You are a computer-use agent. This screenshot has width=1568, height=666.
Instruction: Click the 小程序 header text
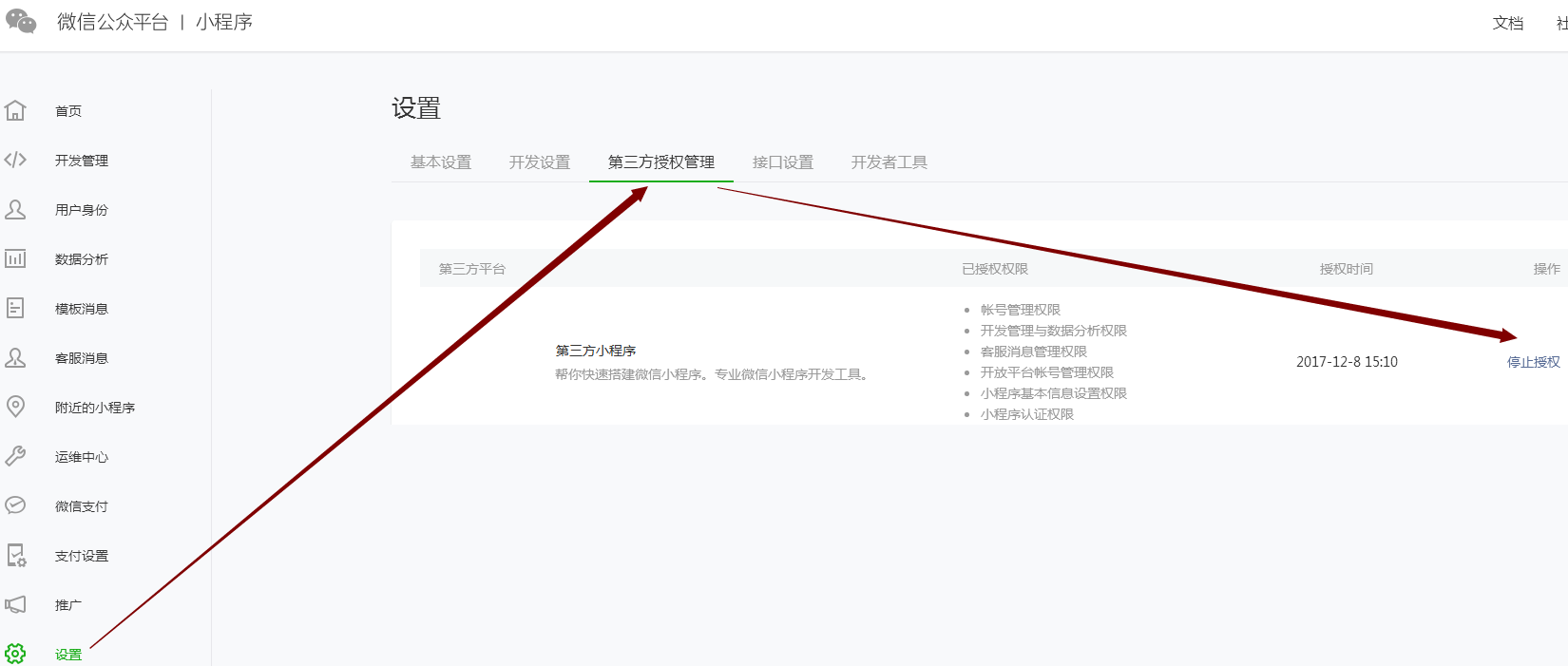click(x=224, y=22)
